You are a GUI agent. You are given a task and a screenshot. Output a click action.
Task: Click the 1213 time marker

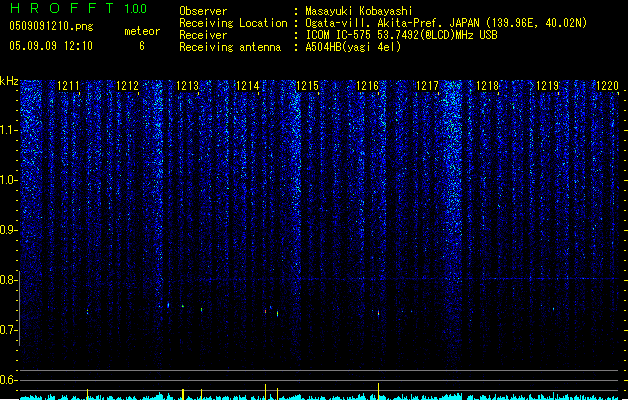point(188,86)
